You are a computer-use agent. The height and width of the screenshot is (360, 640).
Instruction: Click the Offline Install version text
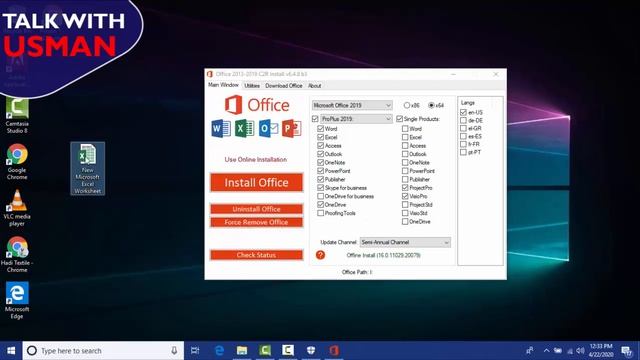coord(384,256)
